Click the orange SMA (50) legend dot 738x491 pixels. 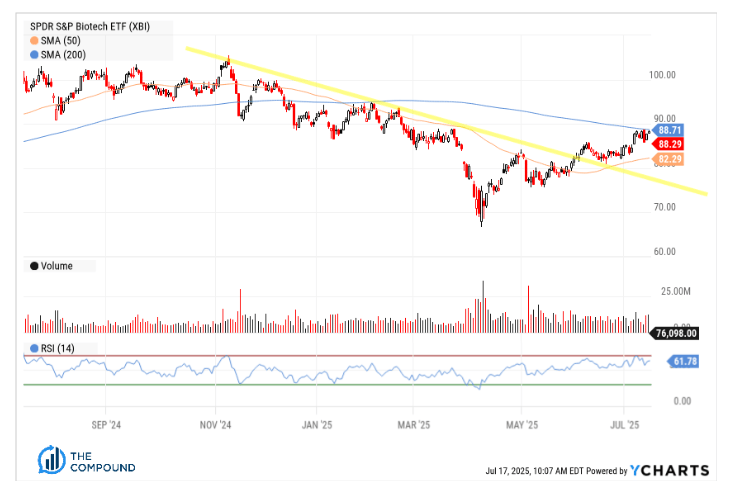[x=34, y=41]
